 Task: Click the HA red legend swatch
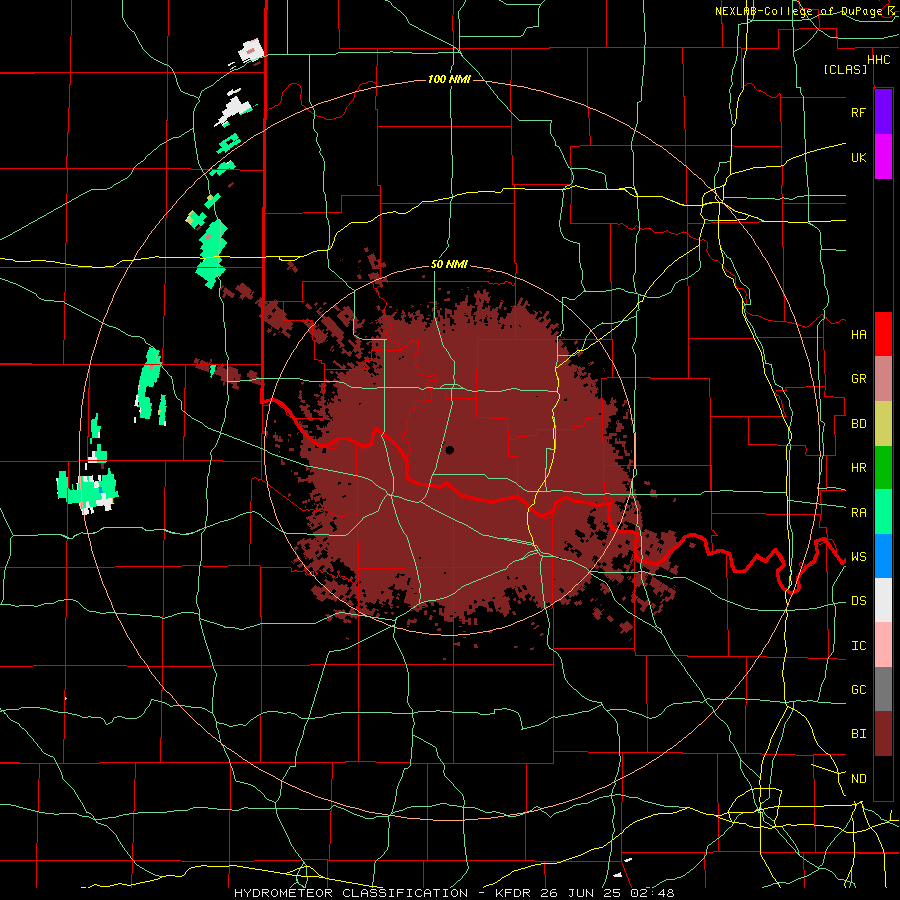pos(883,334)
